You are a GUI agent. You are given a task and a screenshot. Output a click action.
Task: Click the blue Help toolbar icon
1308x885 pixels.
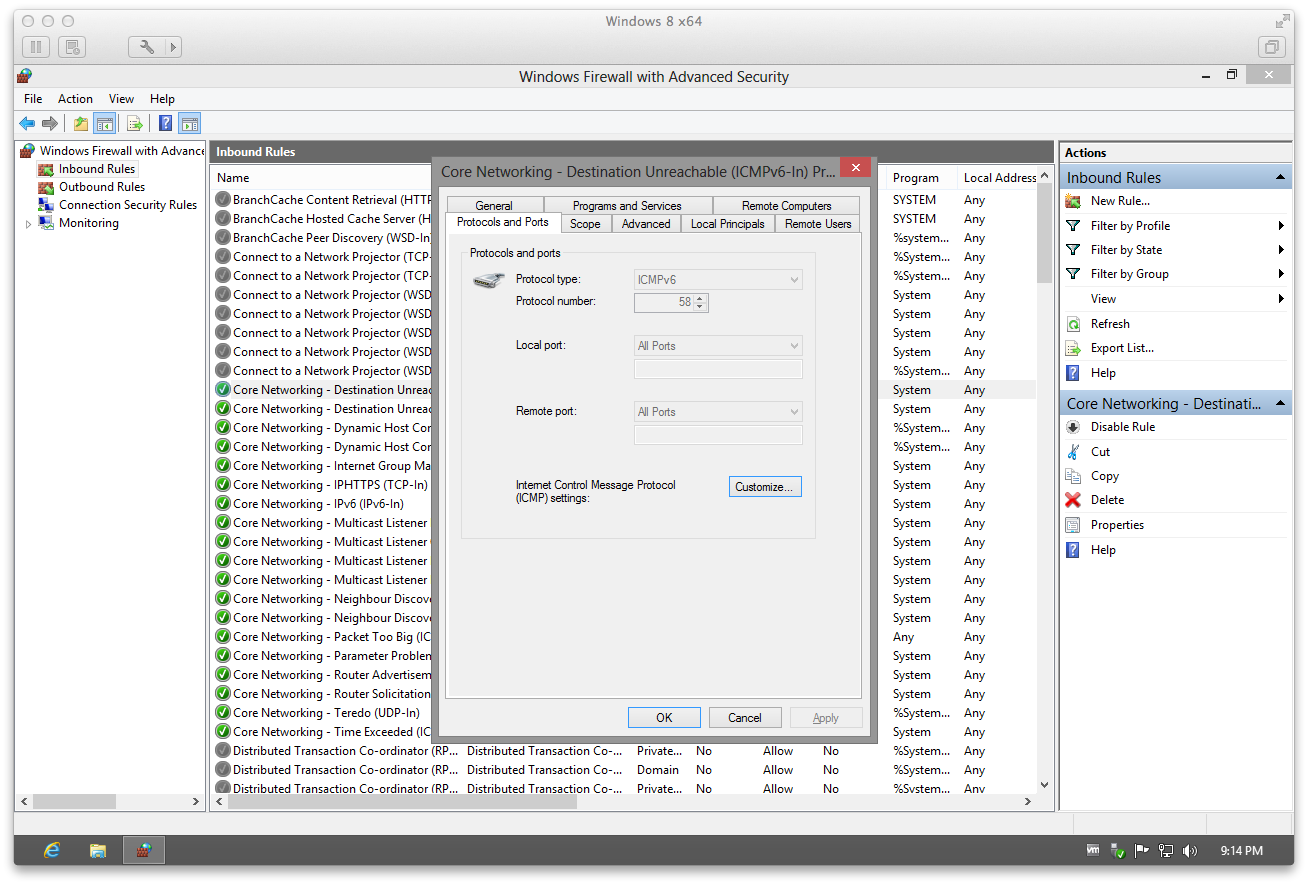click(x=166, y=124)
